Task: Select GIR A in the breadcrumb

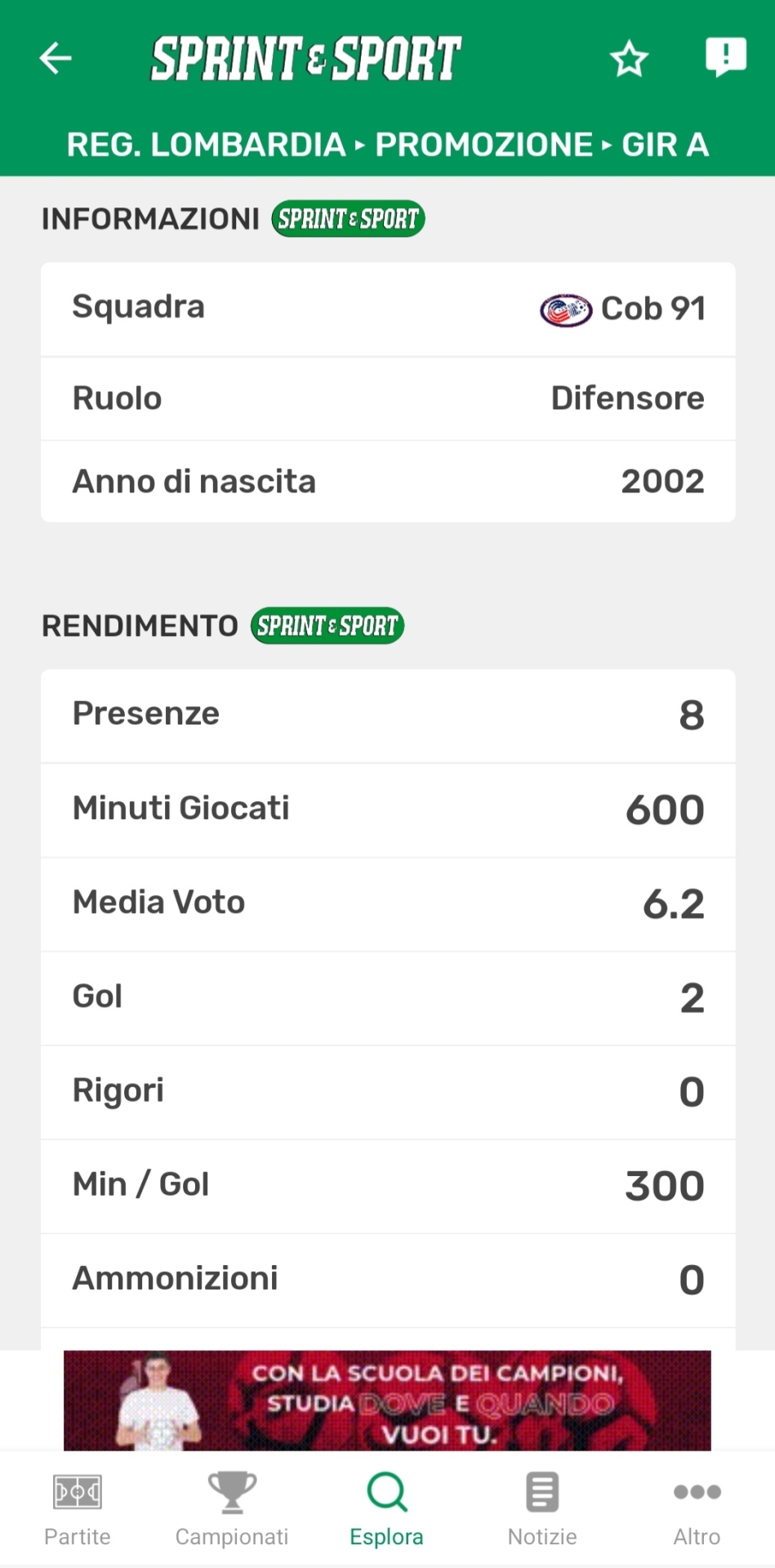Action: [x=665, y=145]
